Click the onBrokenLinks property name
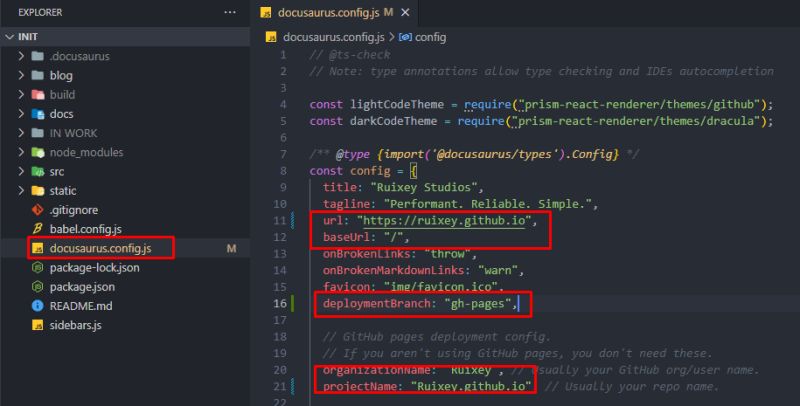The width and height of the screenshot is (800, 406). click(366, 253)
